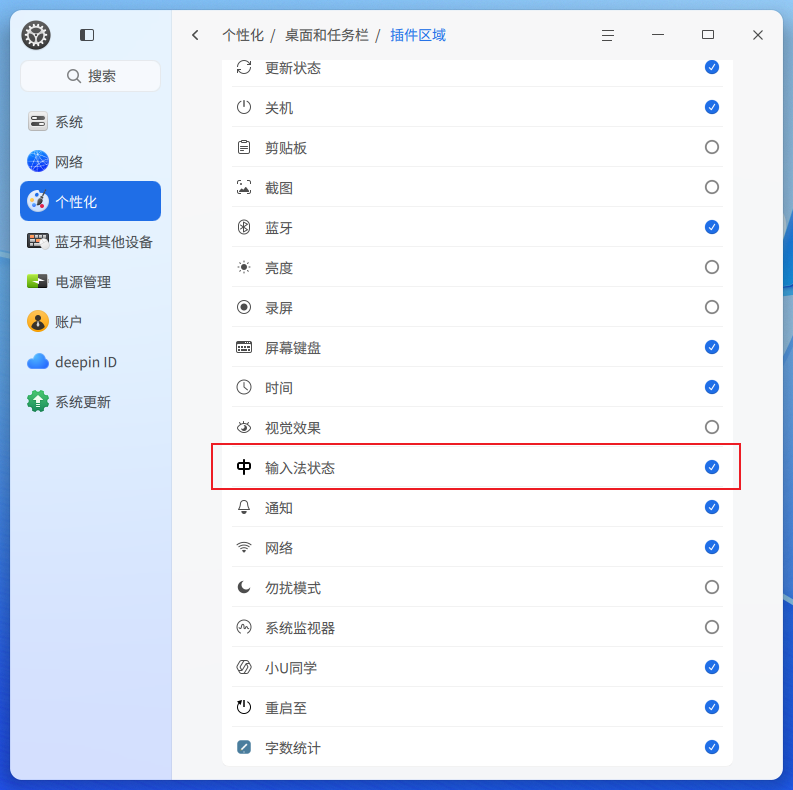Uncheck the 关机 plugin checkbox
The height and width of the screenshot is (790, 793).
coord(712,107)
